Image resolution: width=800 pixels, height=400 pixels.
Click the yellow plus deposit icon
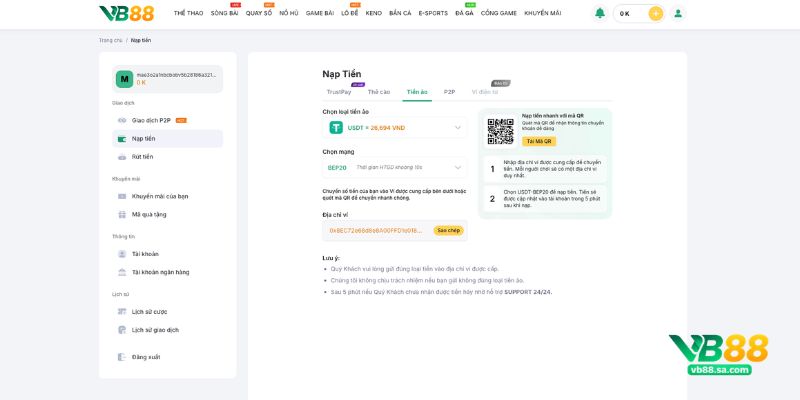(656, 13)
